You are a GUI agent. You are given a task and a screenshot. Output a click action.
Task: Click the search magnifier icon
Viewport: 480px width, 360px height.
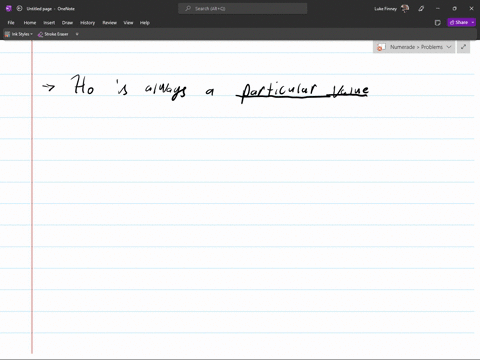tap(188, 9)
